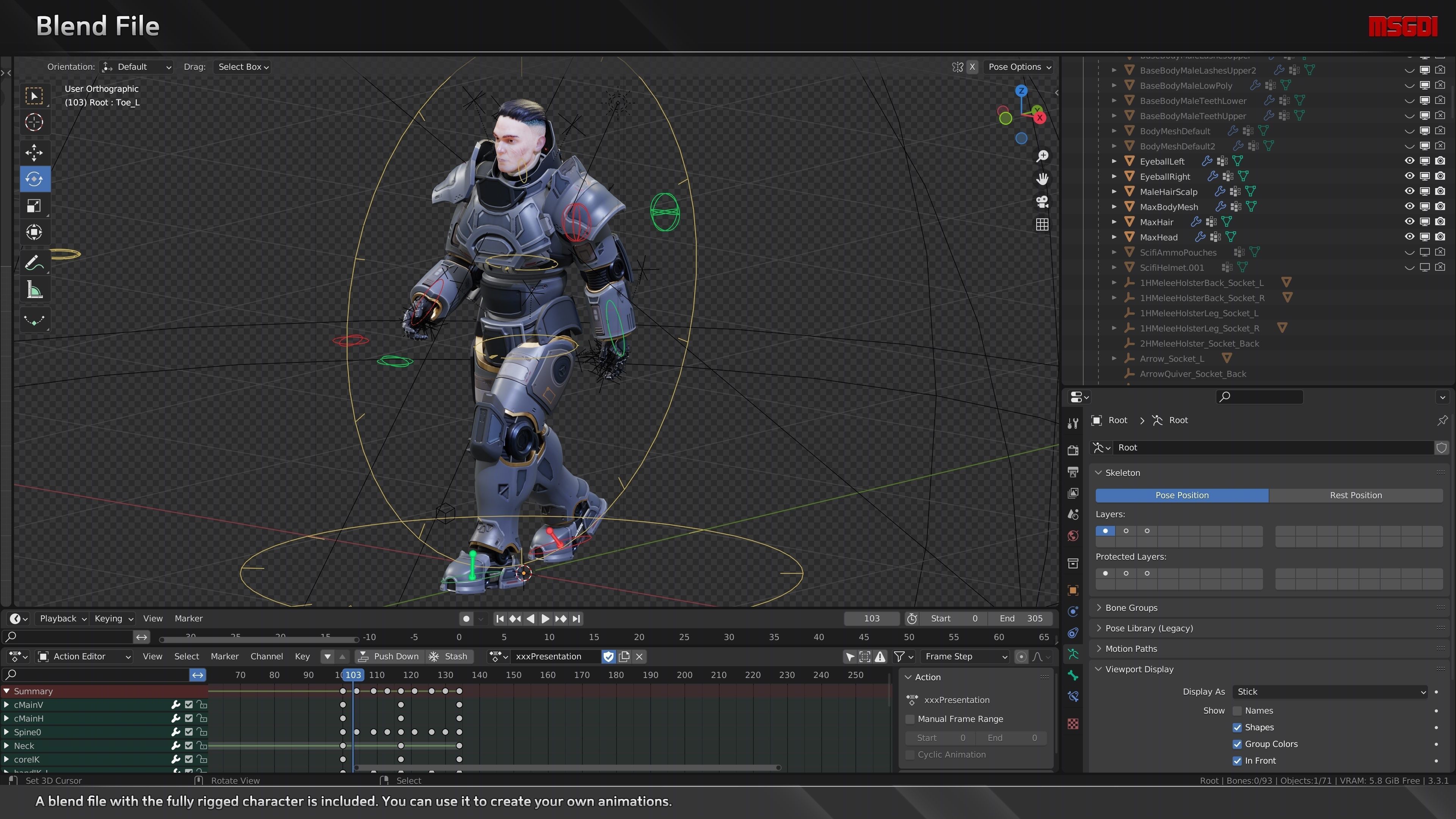Click the current frame 103 field
The width and height of the screenshot is (1456, 819).
pos(871,619)
